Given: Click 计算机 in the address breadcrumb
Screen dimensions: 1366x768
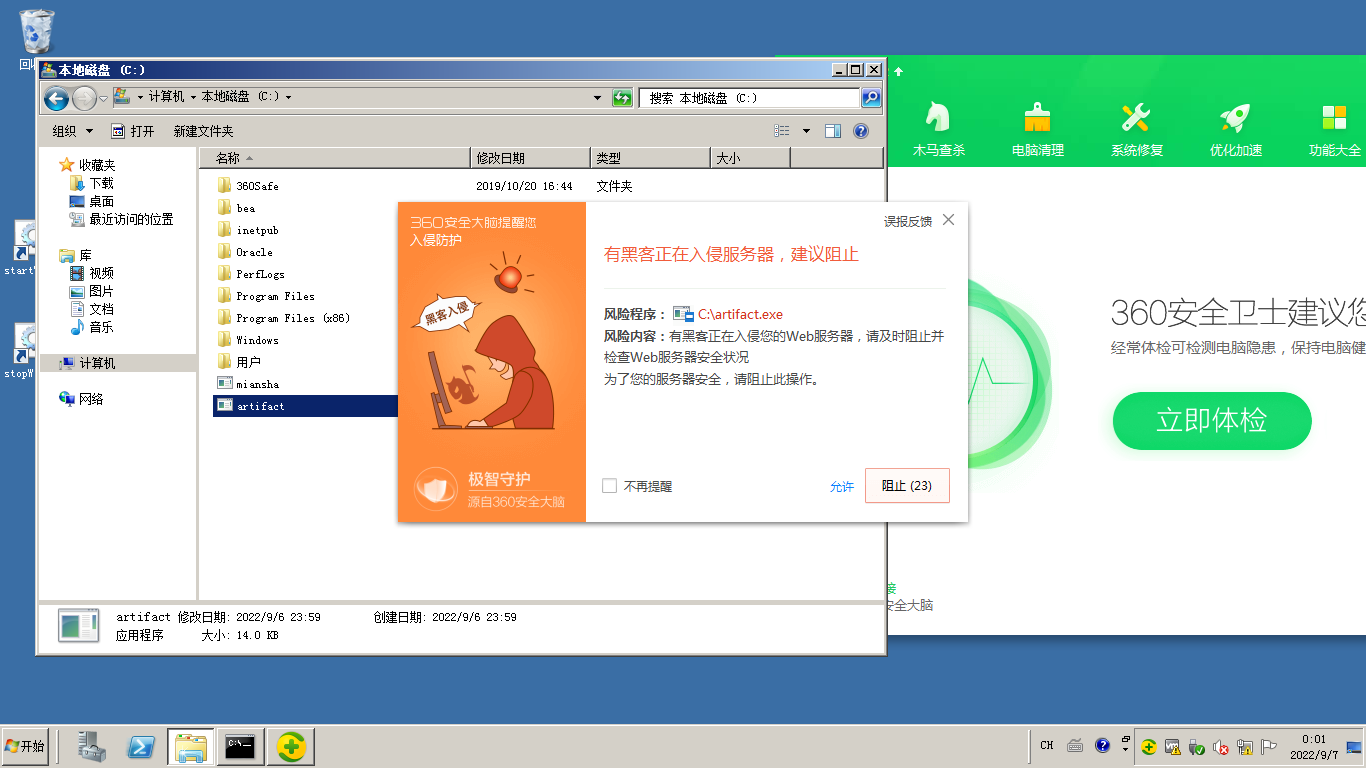Looking at the screenshot, I should 166,97.
